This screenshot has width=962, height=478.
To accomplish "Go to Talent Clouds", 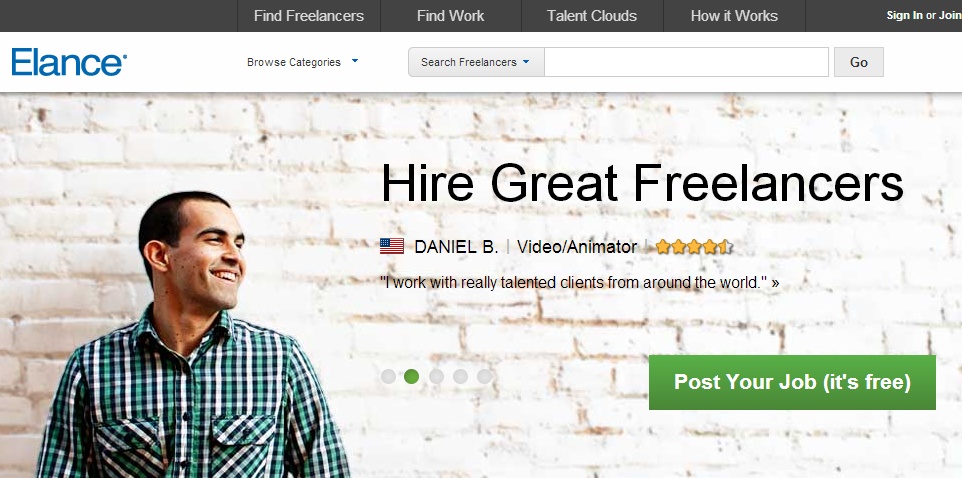I will click(592, 16).
